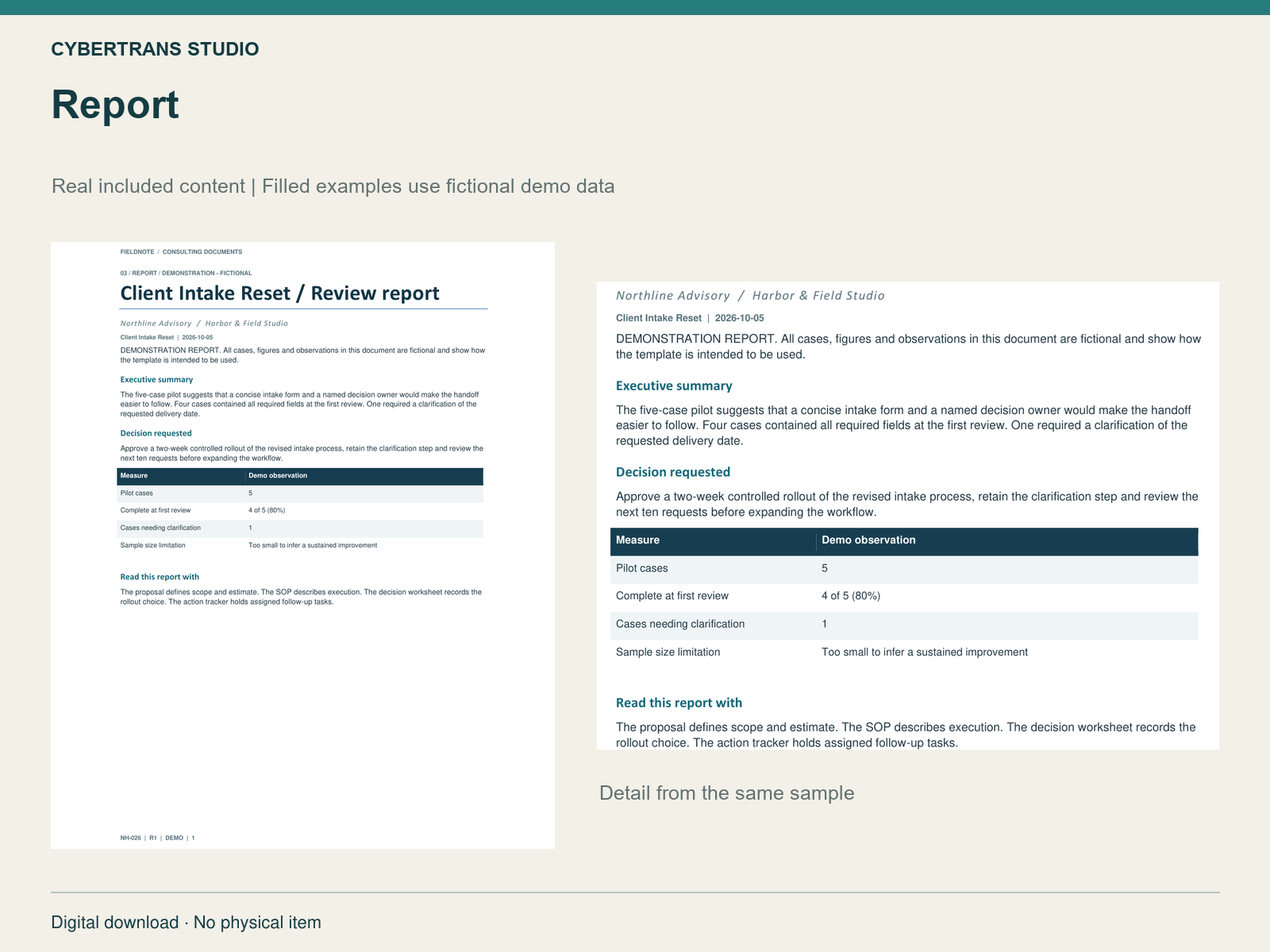Click "FIELDNOTE / CONSULTING DOCUMENTS" in the page preview
This screenshot has height=952, width=1270.
point(181,252)
